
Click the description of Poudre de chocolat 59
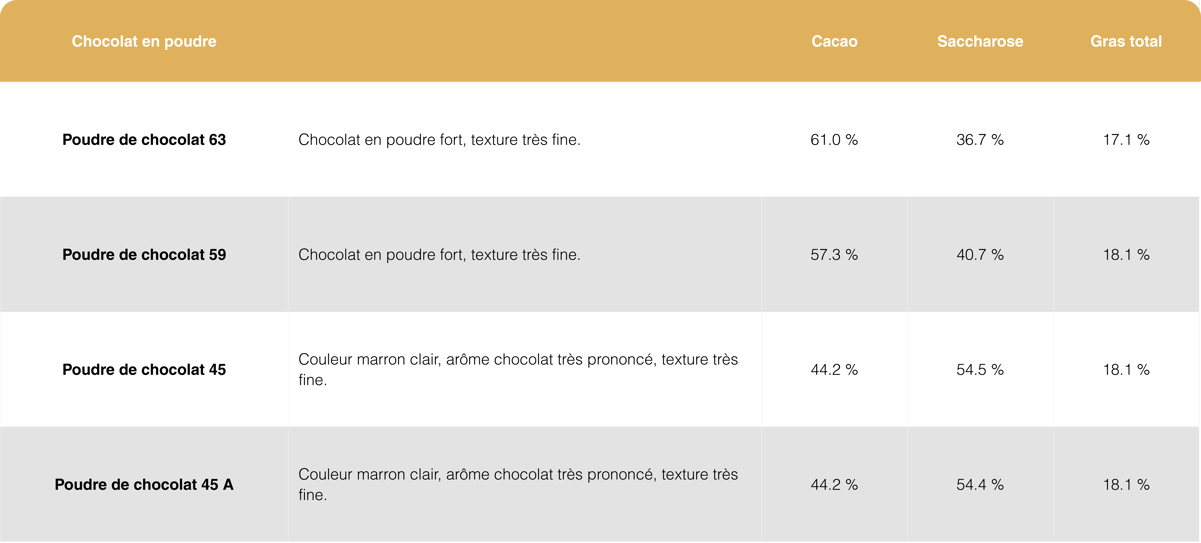click(x=439, y=255)
